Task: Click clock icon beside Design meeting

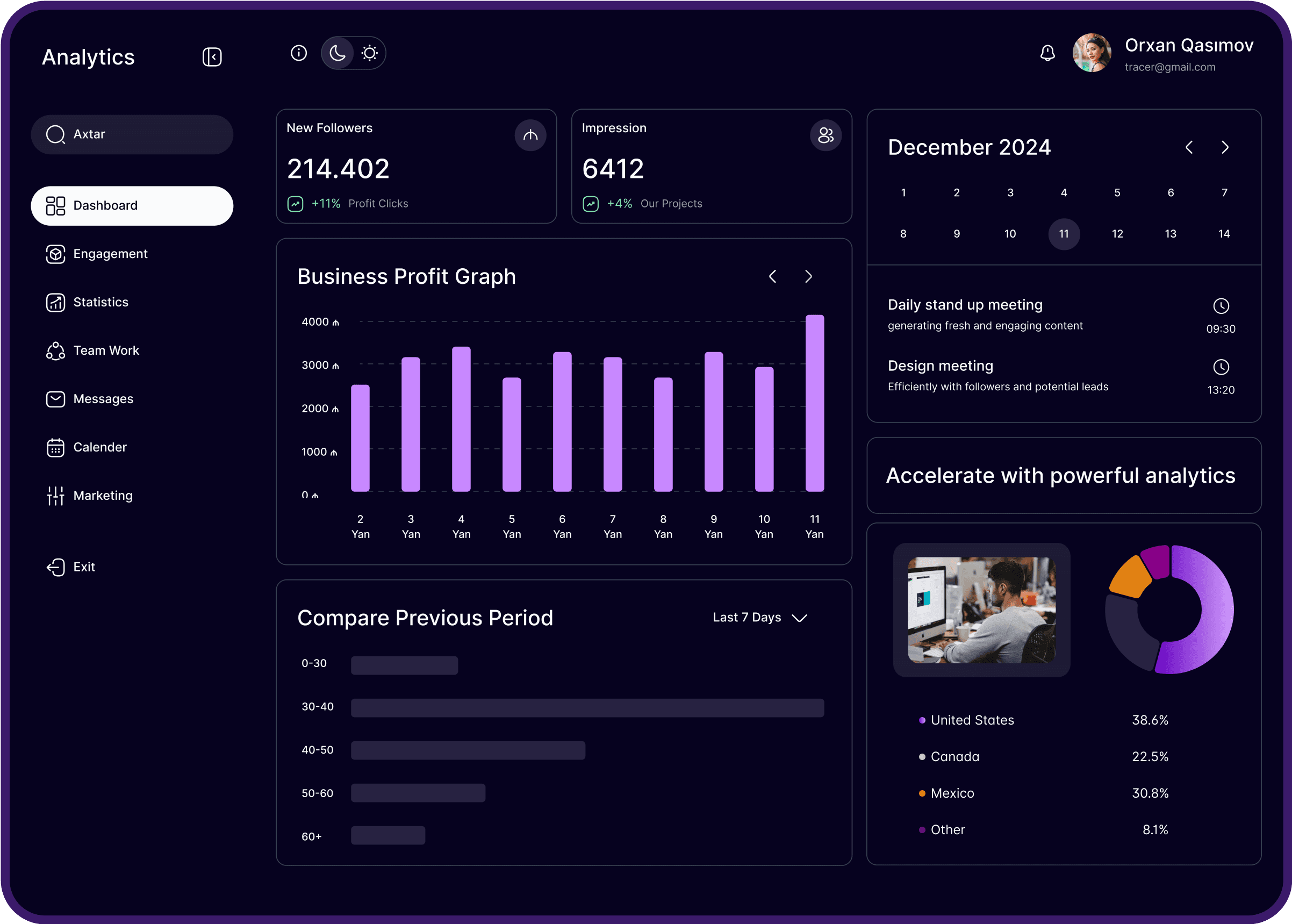Action: (1221, 367)
